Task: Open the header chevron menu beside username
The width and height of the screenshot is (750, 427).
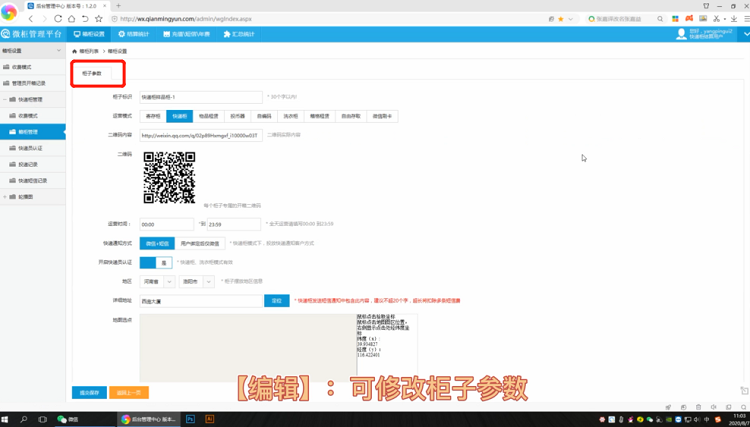Action: (x=746, y=34)
